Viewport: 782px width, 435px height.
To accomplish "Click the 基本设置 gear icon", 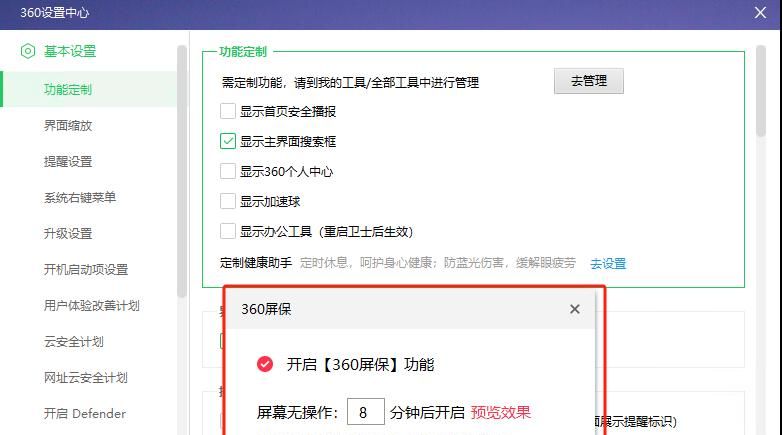I will (28, 51).
